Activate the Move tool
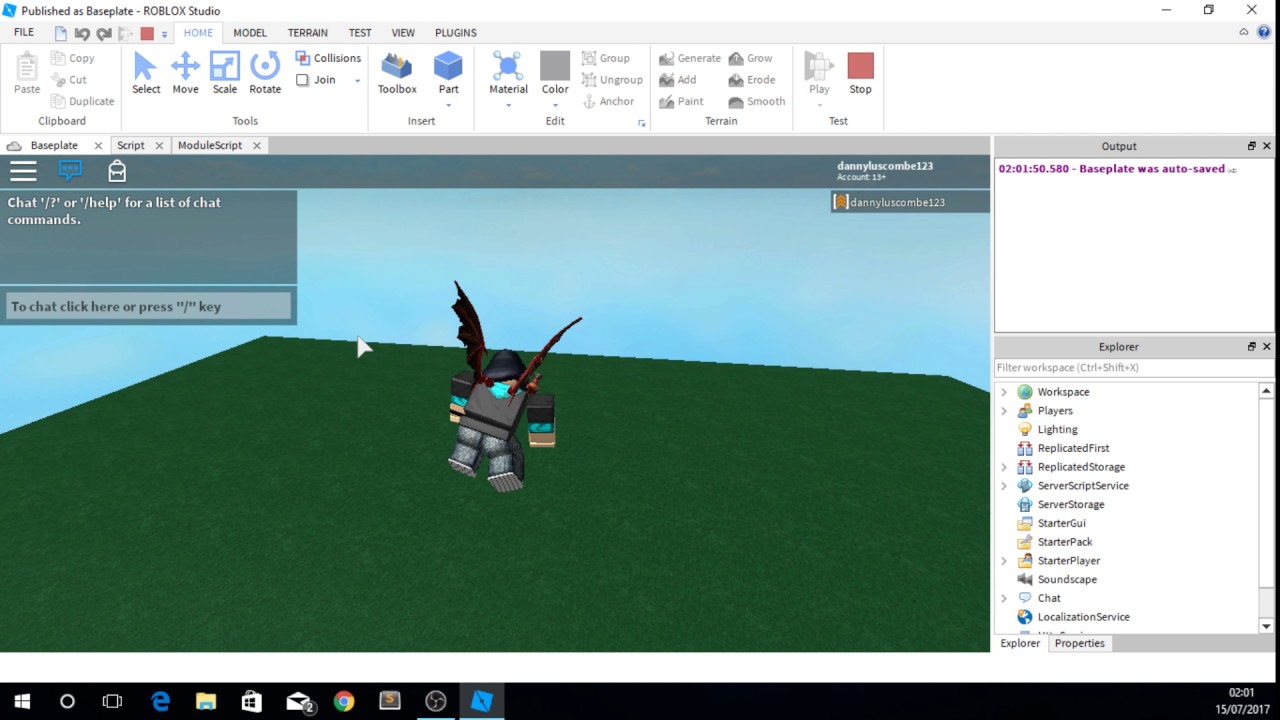Viewport: 1280px width, 720px height. pos(185,72)
